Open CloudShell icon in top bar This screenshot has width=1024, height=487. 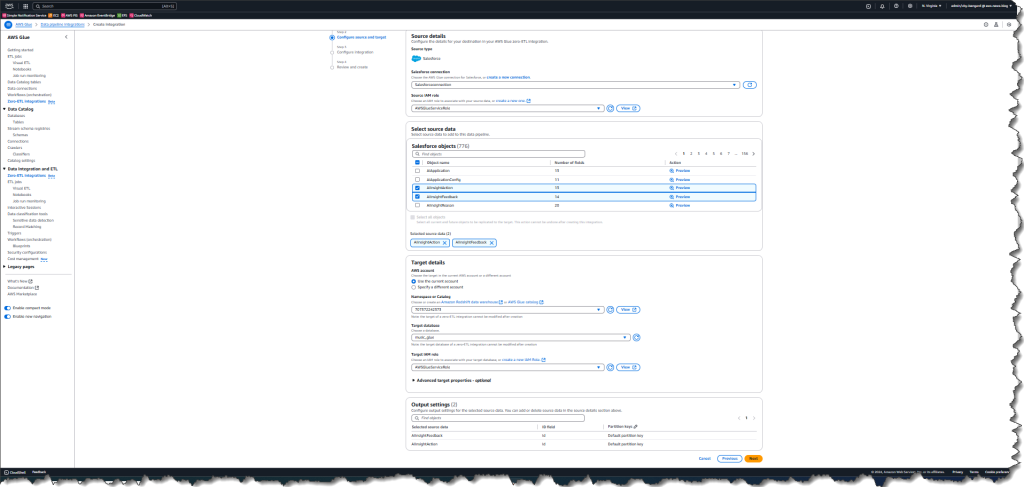(868, 6)
